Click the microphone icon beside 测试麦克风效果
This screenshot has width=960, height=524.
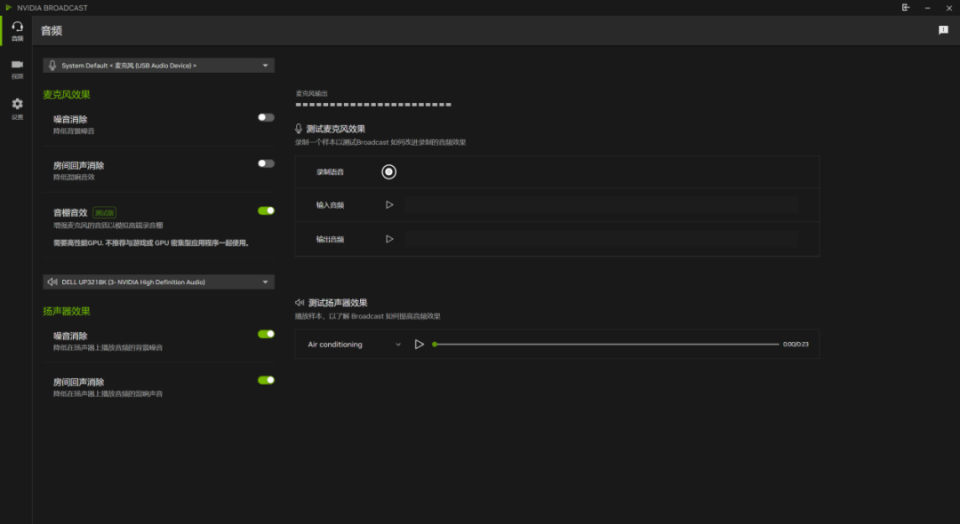(299, 129)
